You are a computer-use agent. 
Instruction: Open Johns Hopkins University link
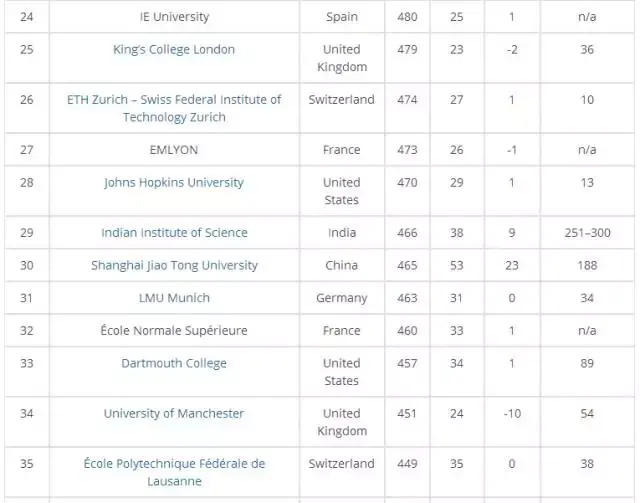(x=174, y=183)
